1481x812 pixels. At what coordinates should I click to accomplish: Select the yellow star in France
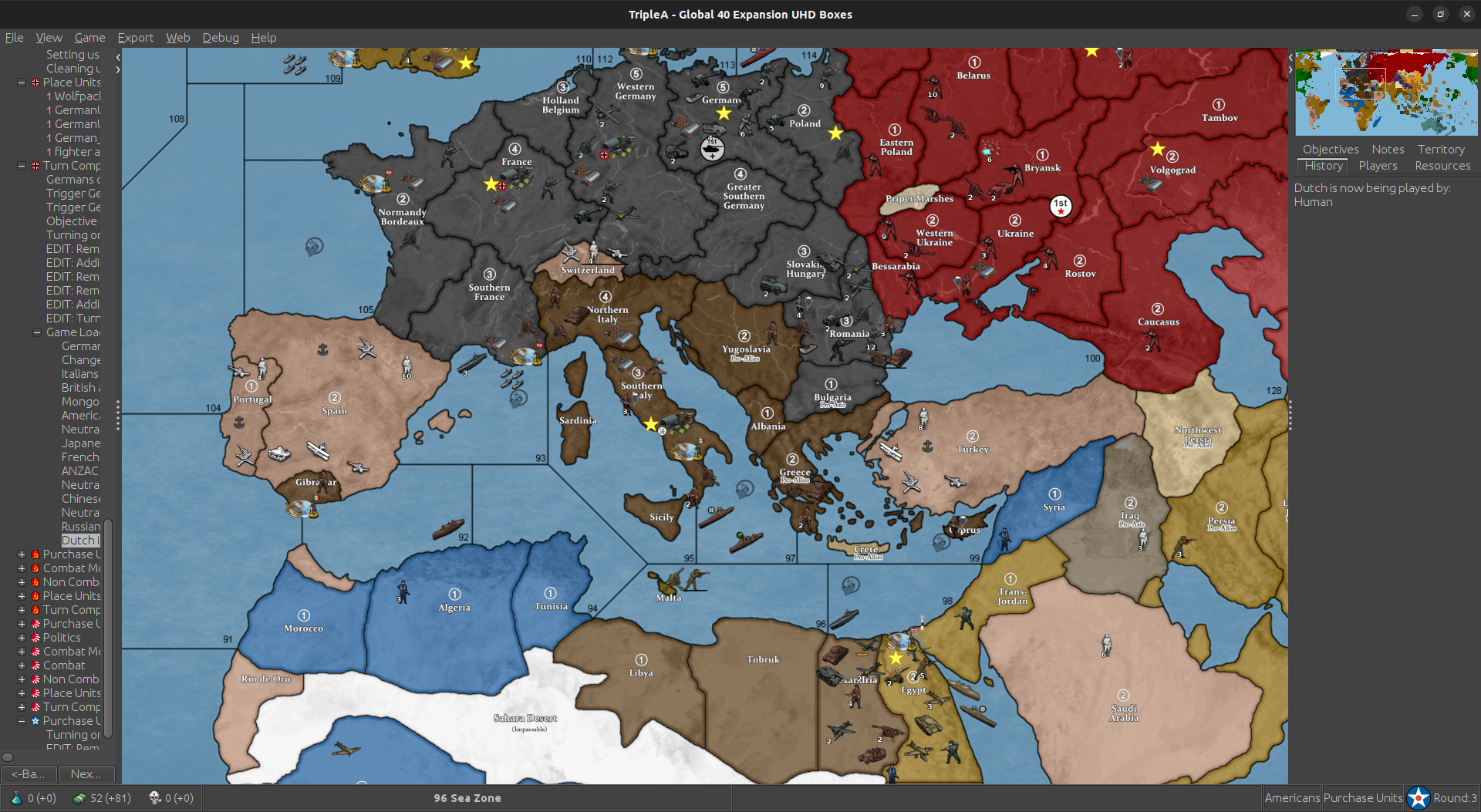491,184
